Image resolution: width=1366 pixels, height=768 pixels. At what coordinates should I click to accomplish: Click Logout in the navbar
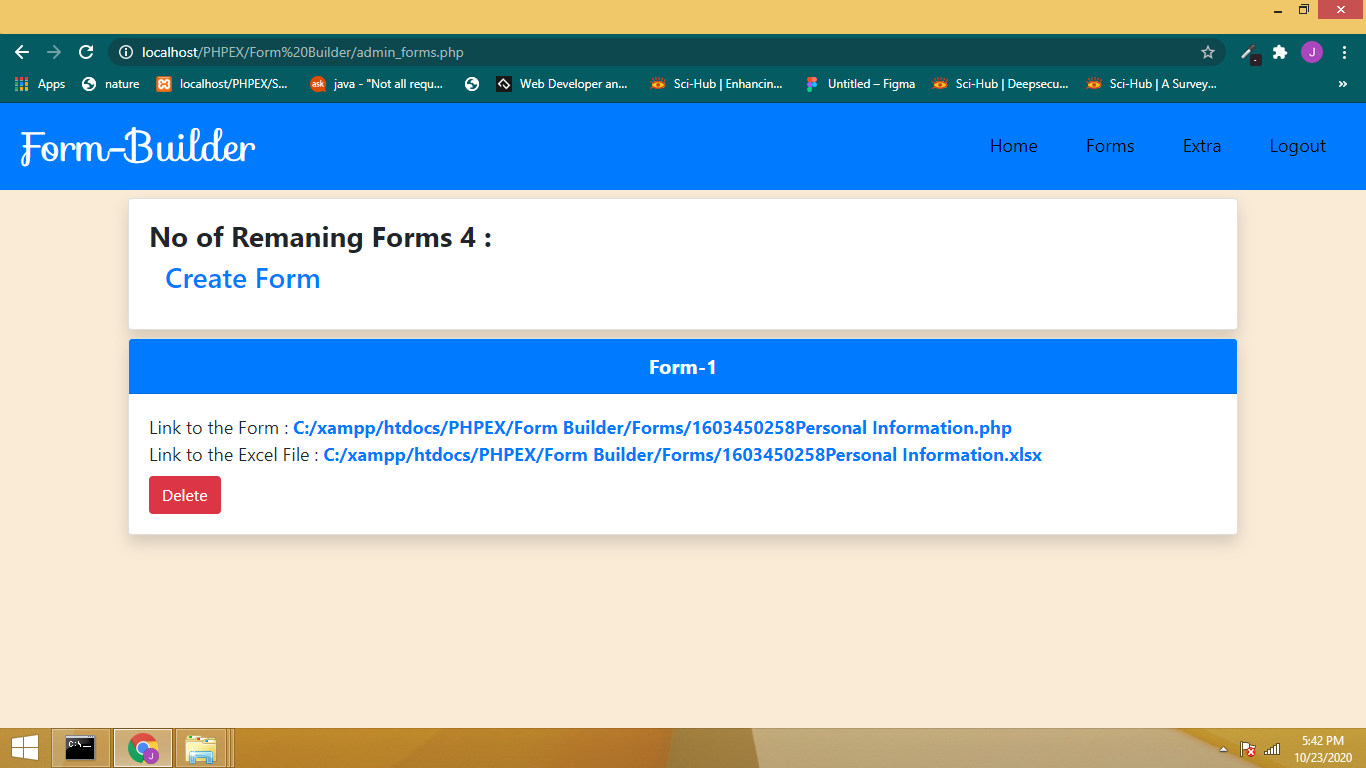pyautogui.click(x=1298, y=146)
